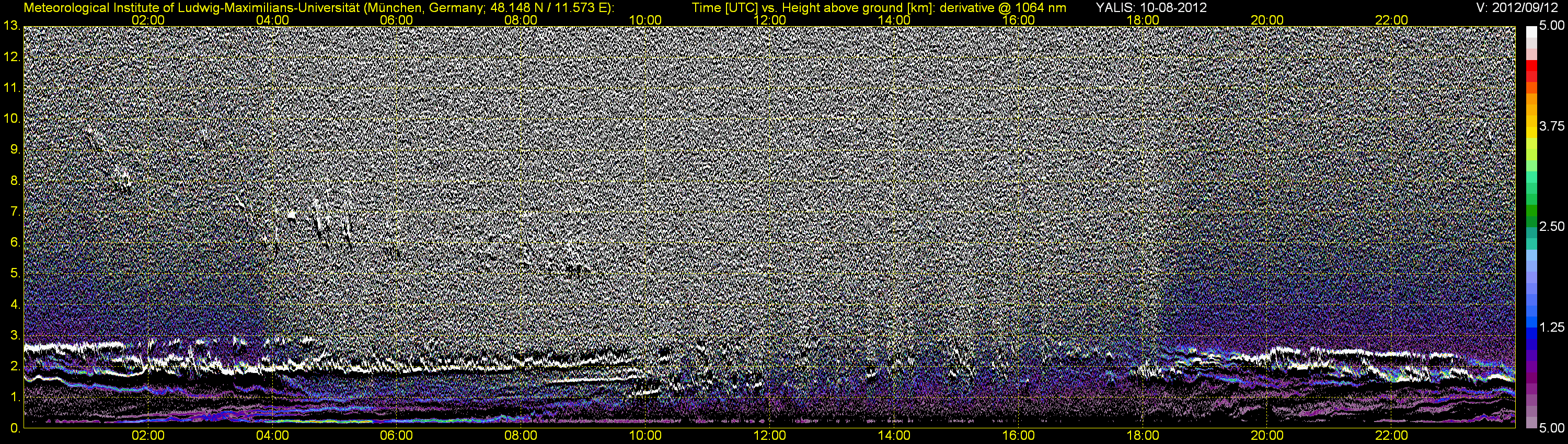Select the 08:00 label on the top time axis
Screen dimensions: 1568x444
pos(521,20)
